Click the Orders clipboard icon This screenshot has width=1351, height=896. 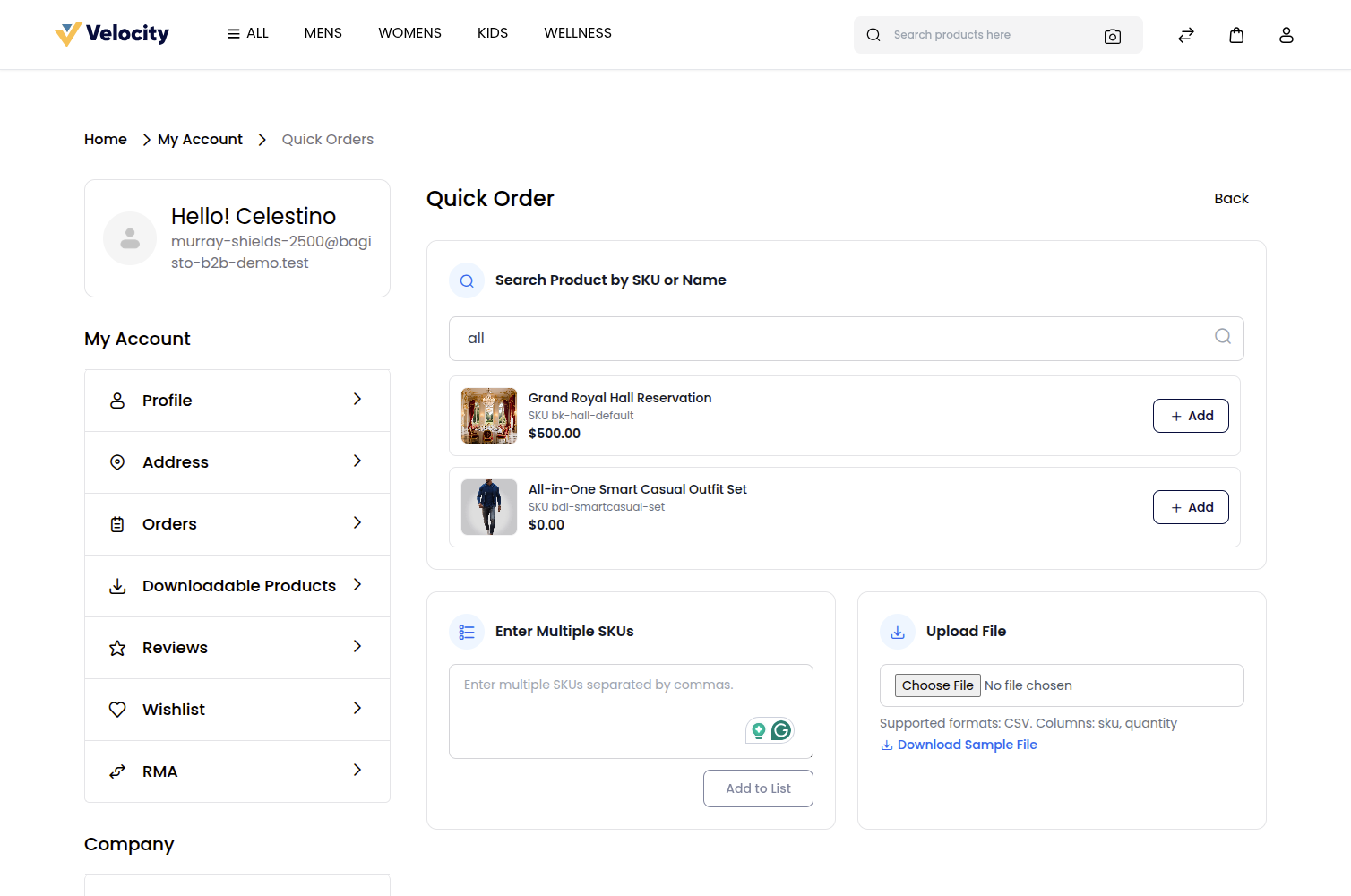[x=117, y=524]
